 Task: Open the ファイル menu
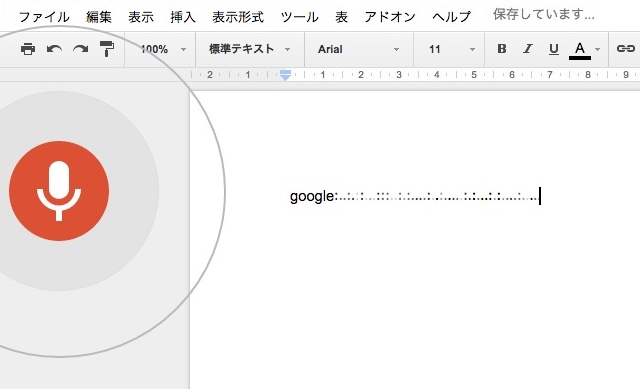44,17
